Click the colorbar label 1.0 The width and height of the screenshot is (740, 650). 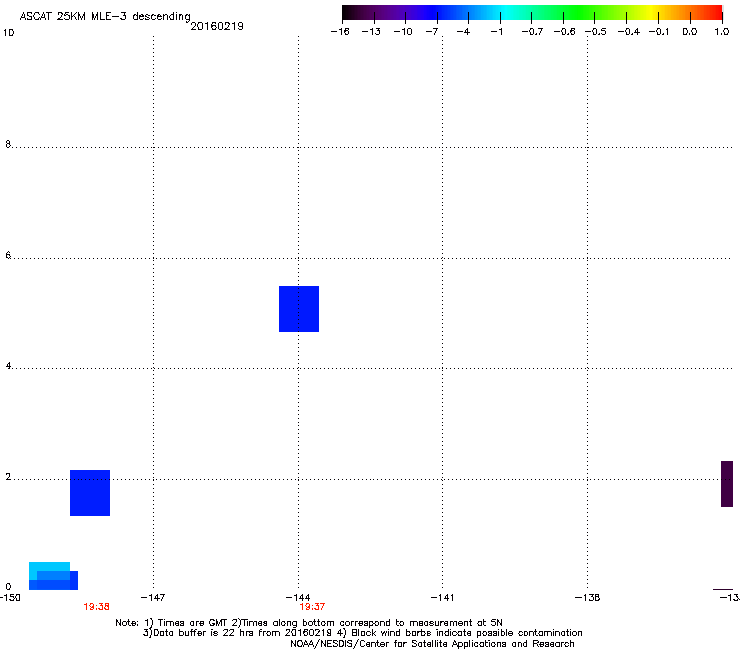coord(722,32)
